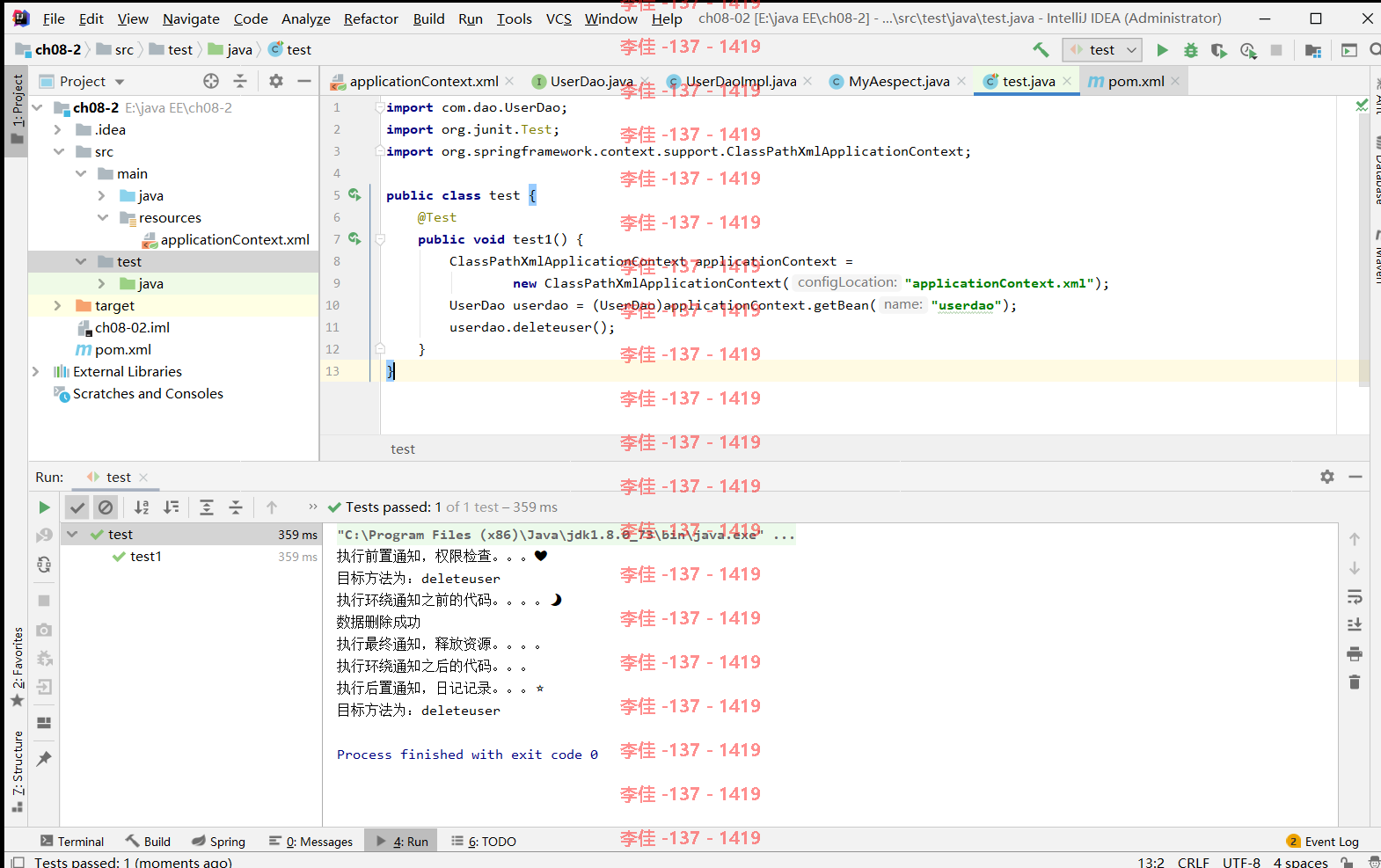1381x868 pixels.
Task: Open the Project Structure icon
Action: click(1313, 50)
